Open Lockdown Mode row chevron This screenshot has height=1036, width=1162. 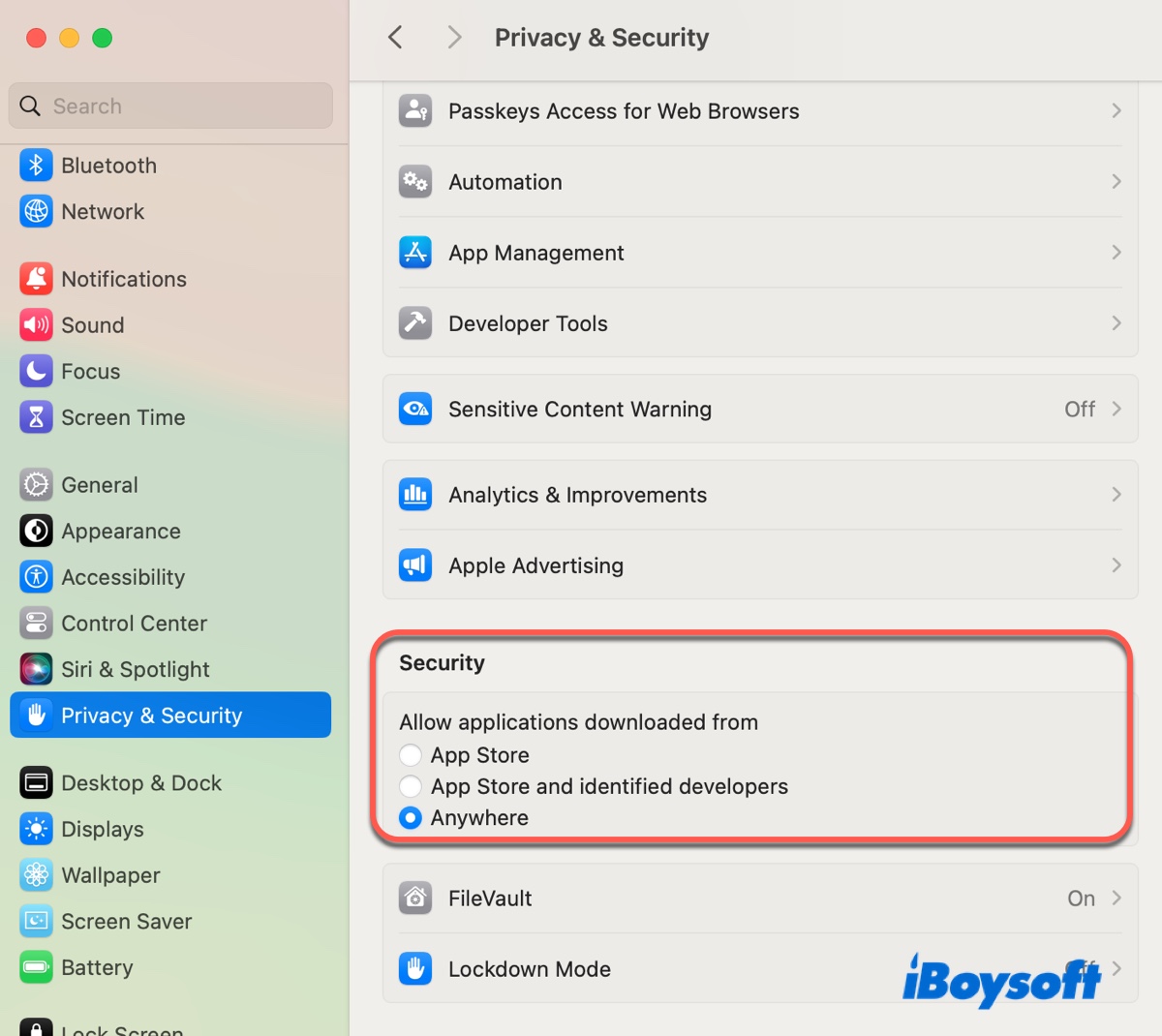point(1116,968)
